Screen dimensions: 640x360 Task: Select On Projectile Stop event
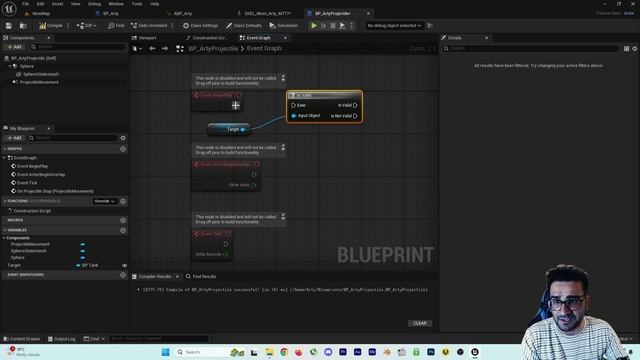point(55,191)
